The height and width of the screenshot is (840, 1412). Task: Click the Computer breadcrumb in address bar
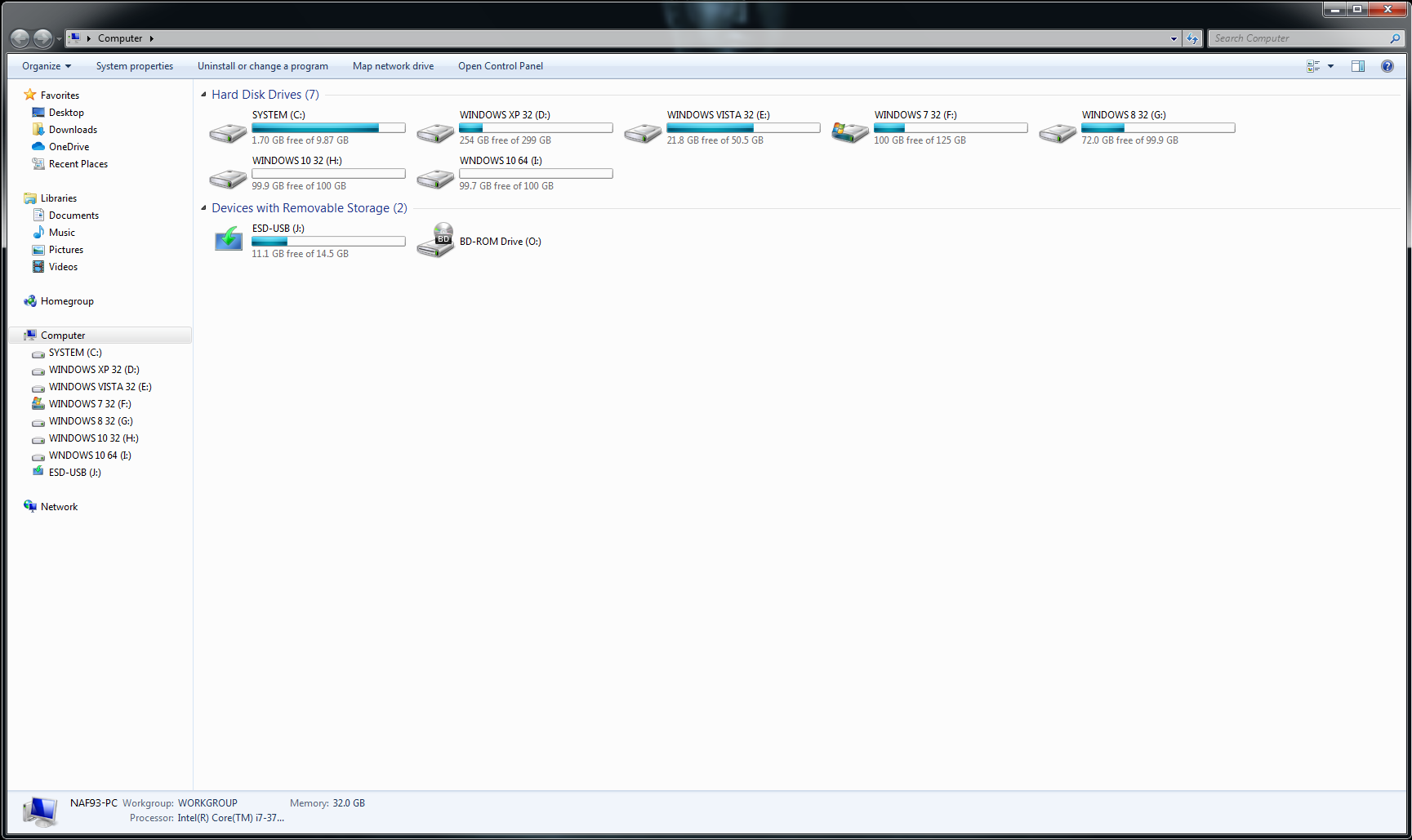point(120,38)
